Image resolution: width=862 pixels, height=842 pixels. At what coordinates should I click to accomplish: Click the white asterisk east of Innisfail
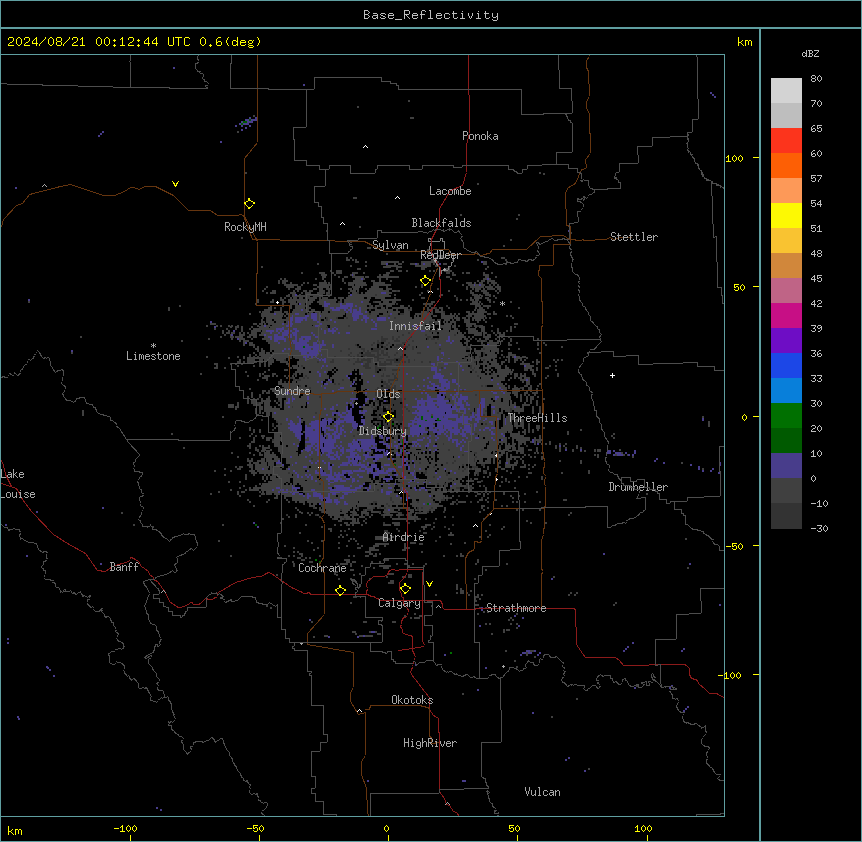tap(502, 303)
